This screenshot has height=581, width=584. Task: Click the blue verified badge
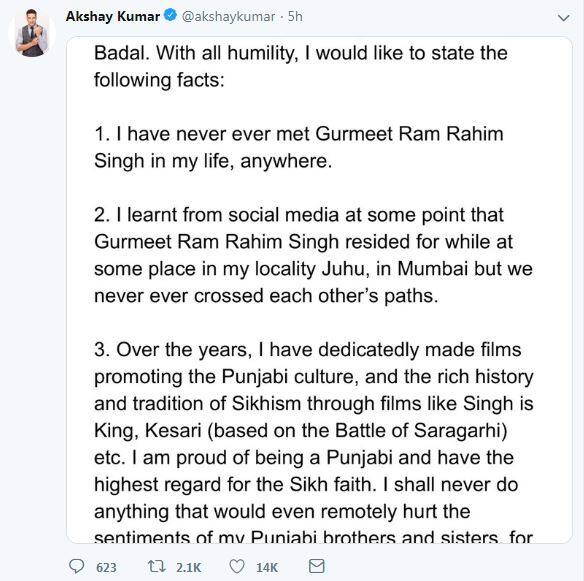click(x=170, y=16)
